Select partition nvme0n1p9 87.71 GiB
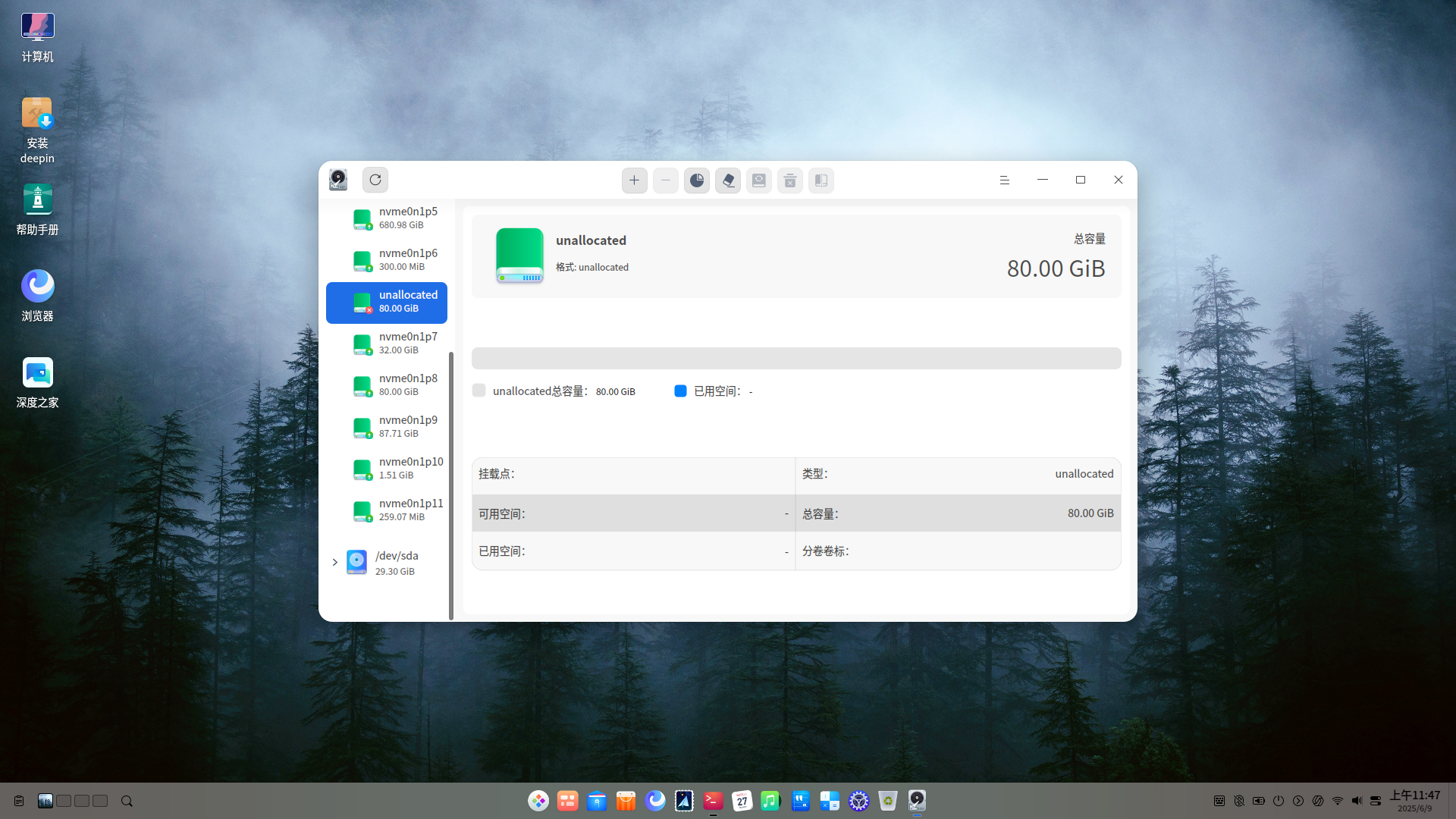The width and height of the screenshot is (1456, 819). click(x=387, y=426)
